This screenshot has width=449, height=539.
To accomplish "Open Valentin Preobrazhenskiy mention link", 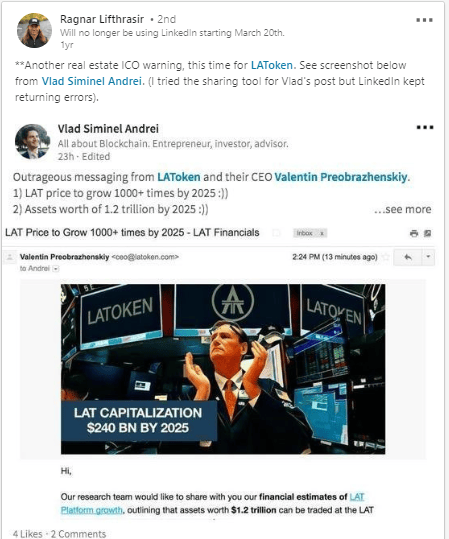I will click(x=341, y=177).
